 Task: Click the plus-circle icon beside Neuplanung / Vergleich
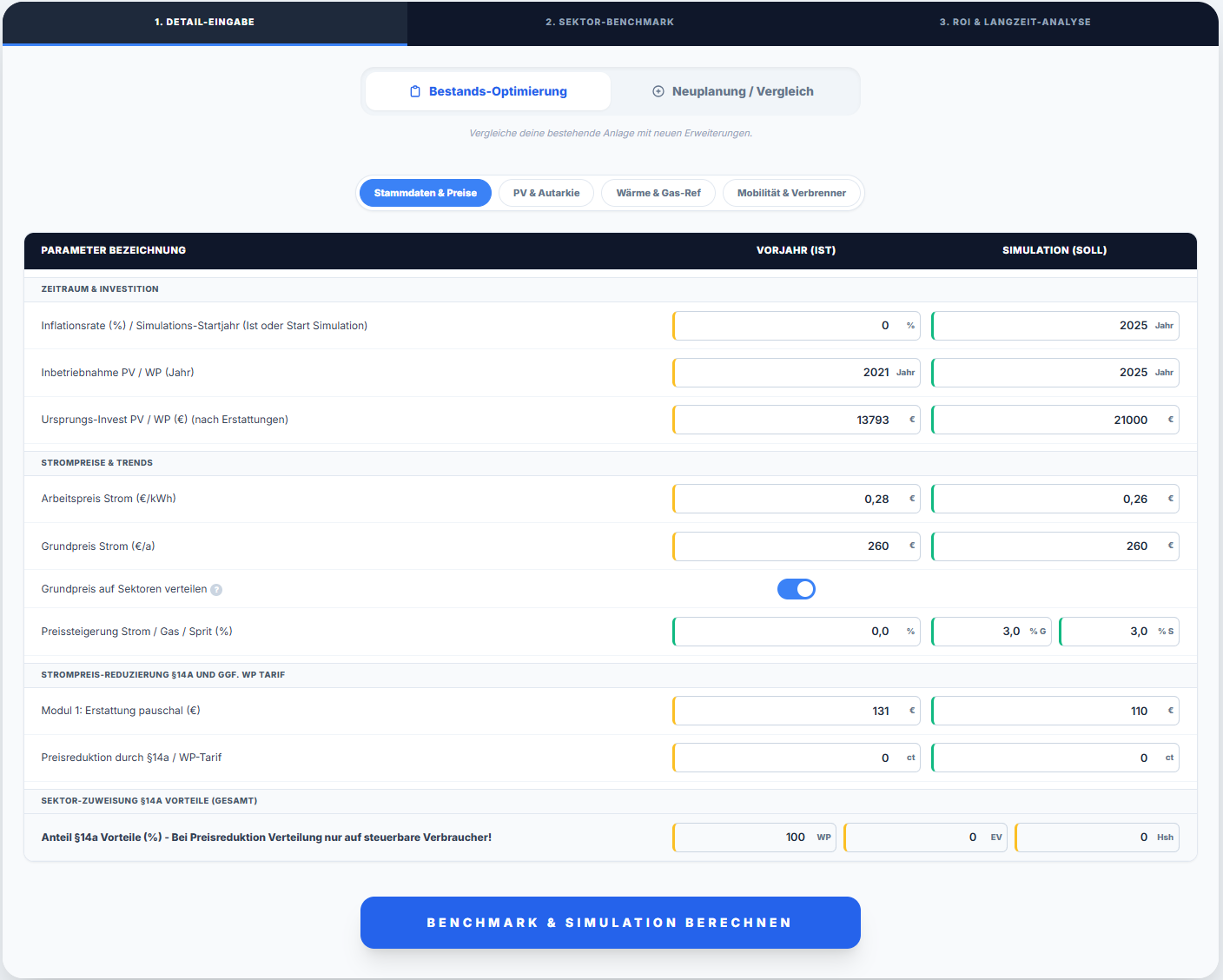click(x=658, y=91)
